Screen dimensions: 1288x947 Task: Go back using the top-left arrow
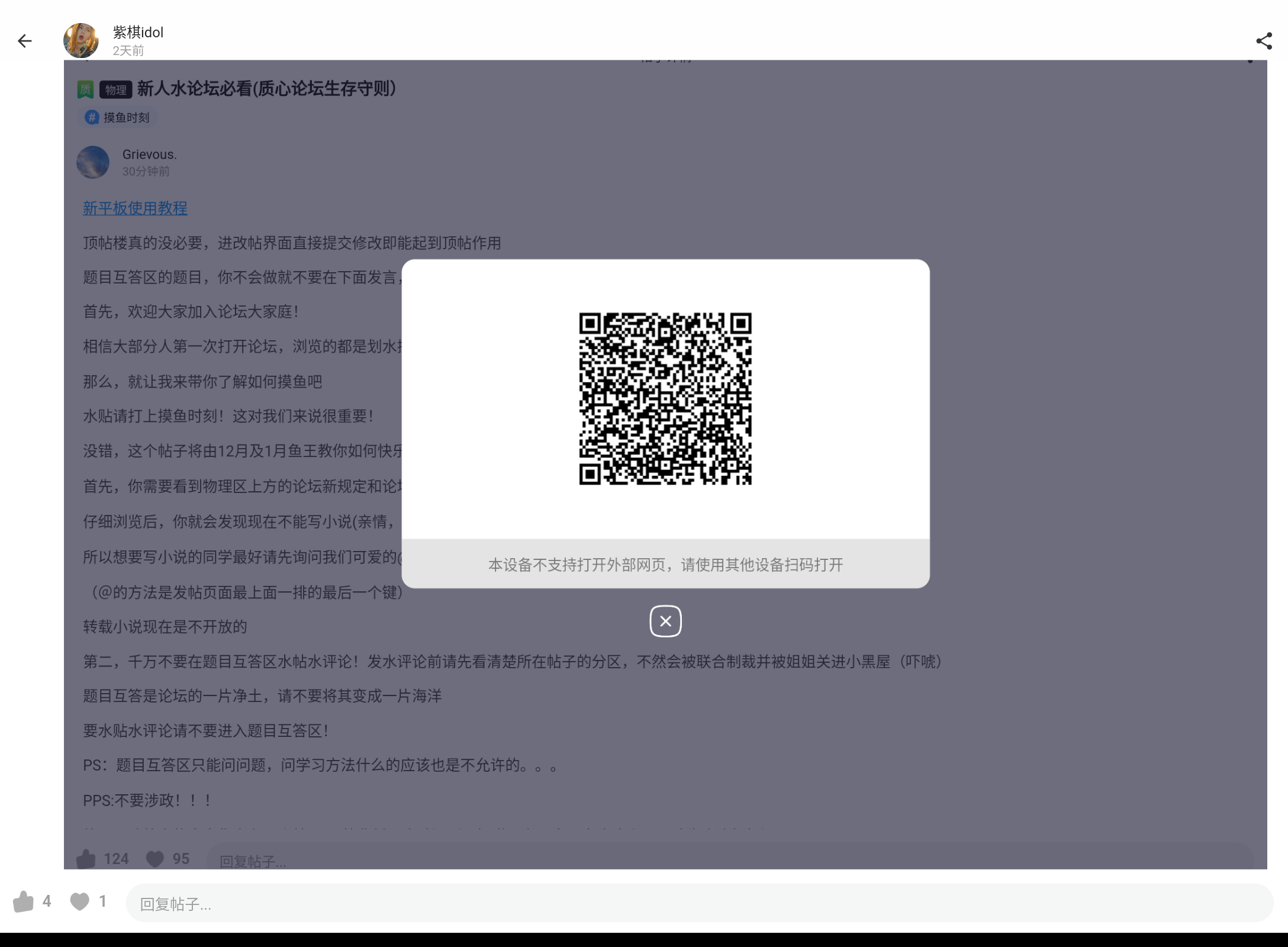(x=25, y=41)
